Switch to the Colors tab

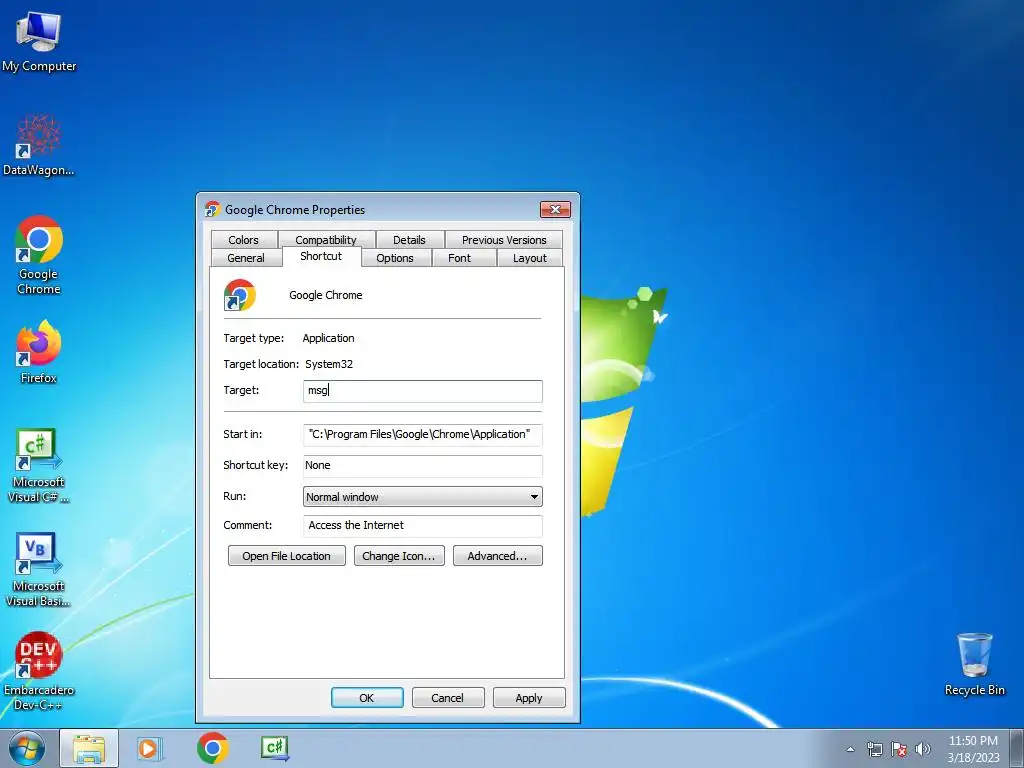point(244,240)
